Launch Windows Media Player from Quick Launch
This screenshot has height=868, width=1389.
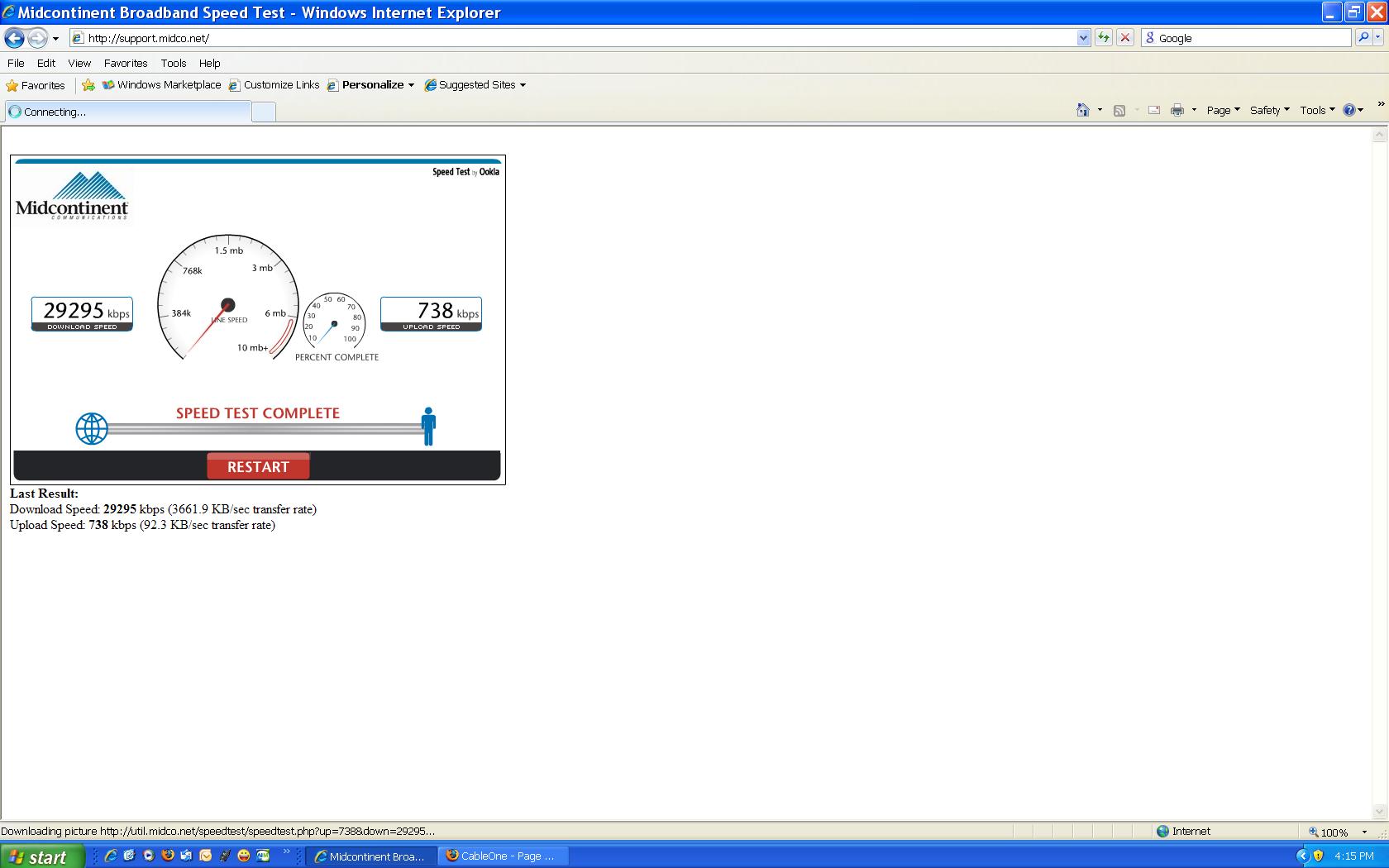click(148, 856)
